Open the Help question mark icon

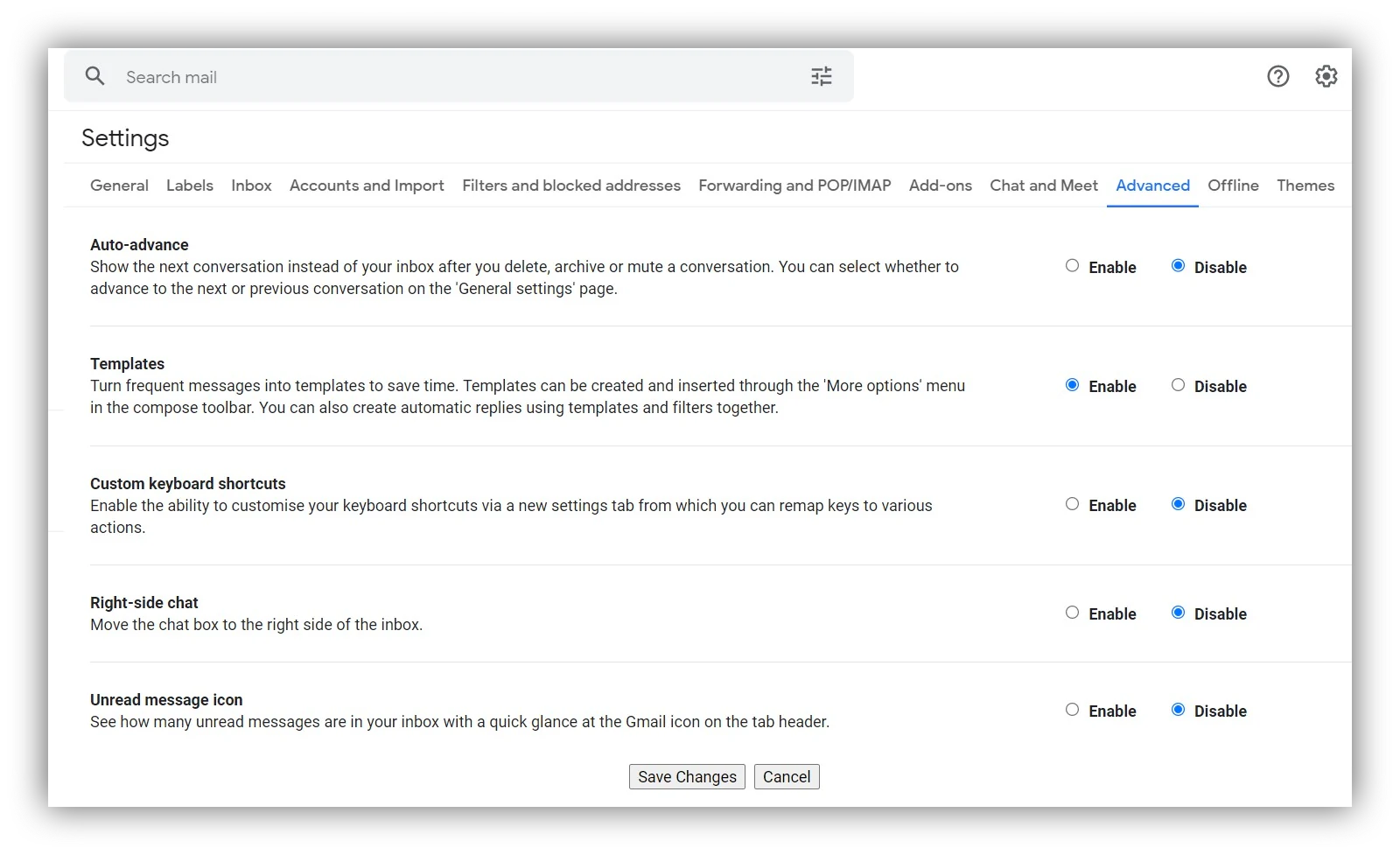(1277, 76)
